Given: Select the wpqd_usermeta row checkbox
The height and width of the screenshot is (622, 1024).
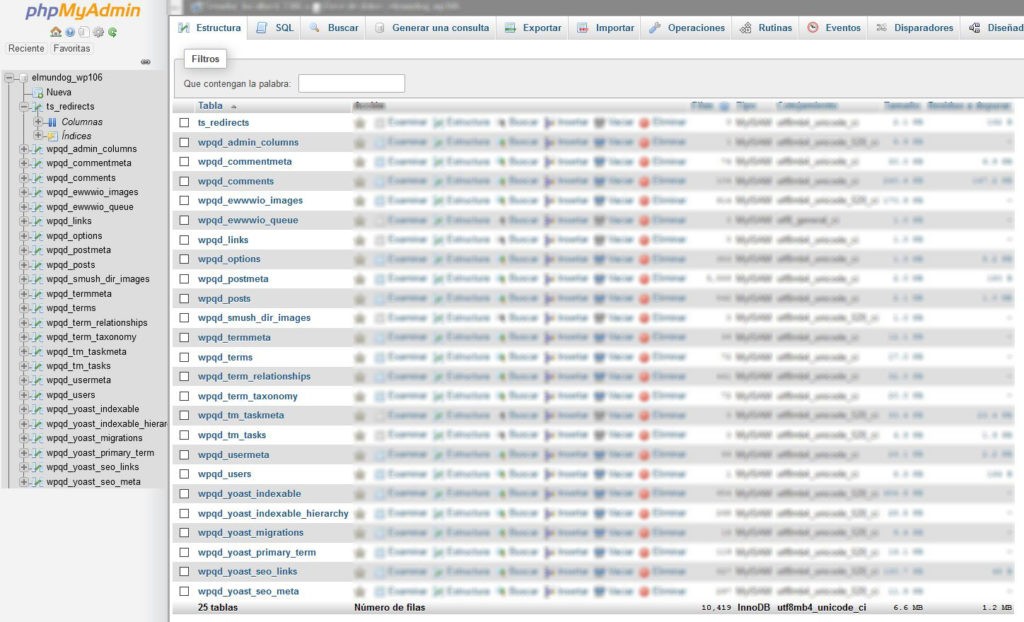Looking at the screenshot, I should 184,455.
